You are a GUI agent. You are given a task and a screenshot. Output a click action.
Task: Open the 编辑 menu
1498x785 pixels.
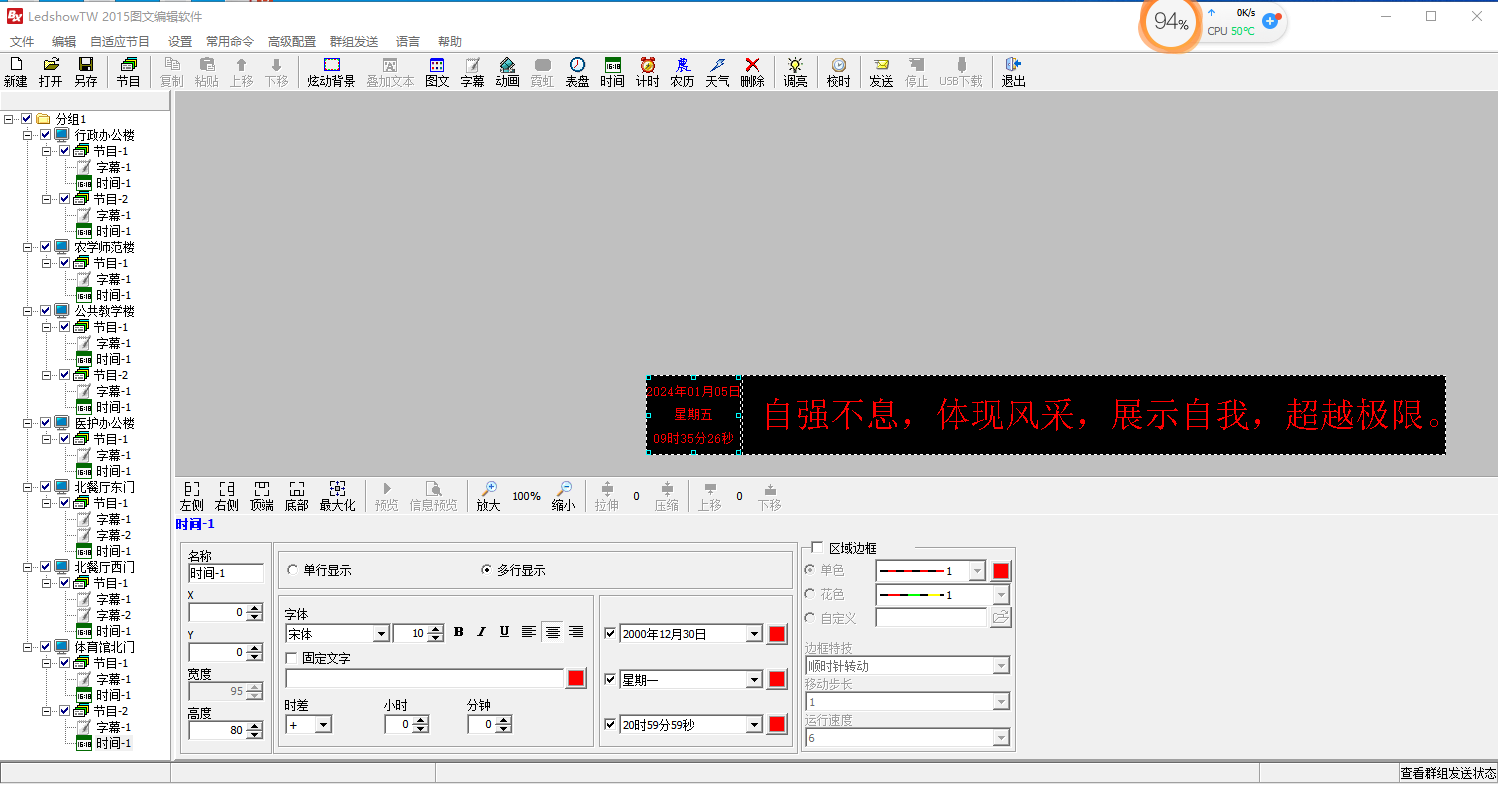pos(63,41)
